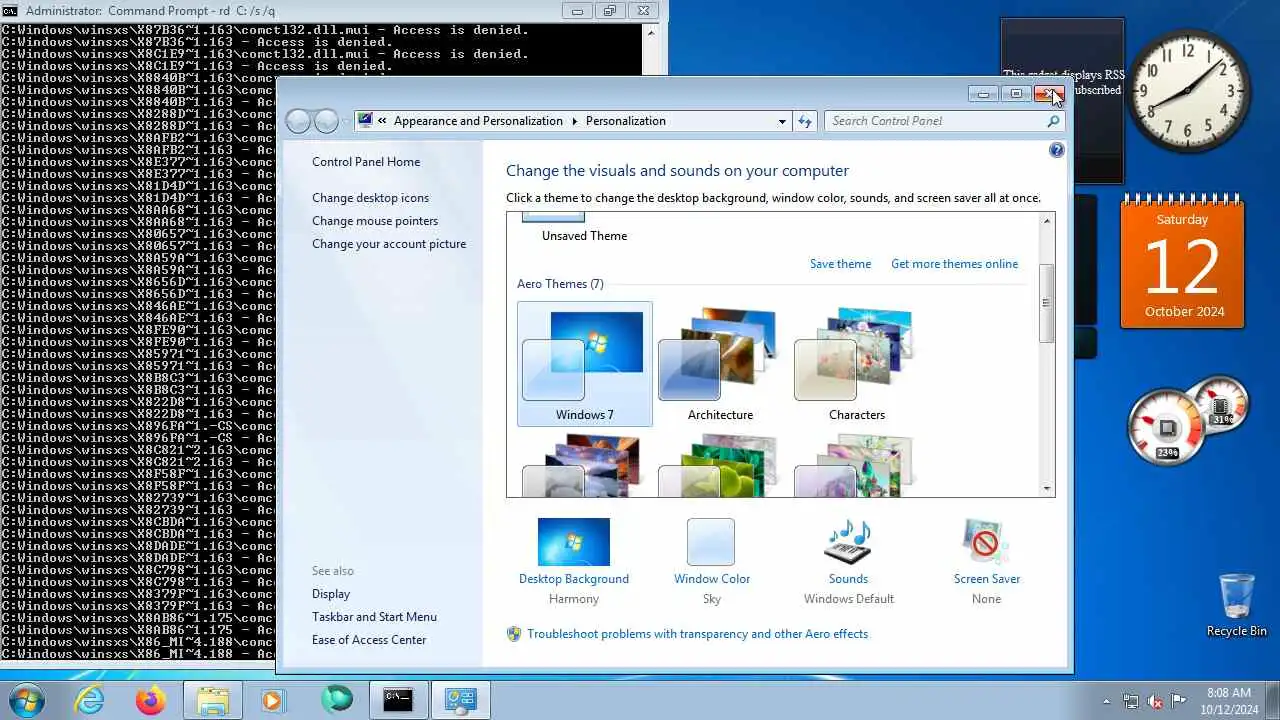
Task: Click the Forward navigation arrow button
Action: [326, 121]
